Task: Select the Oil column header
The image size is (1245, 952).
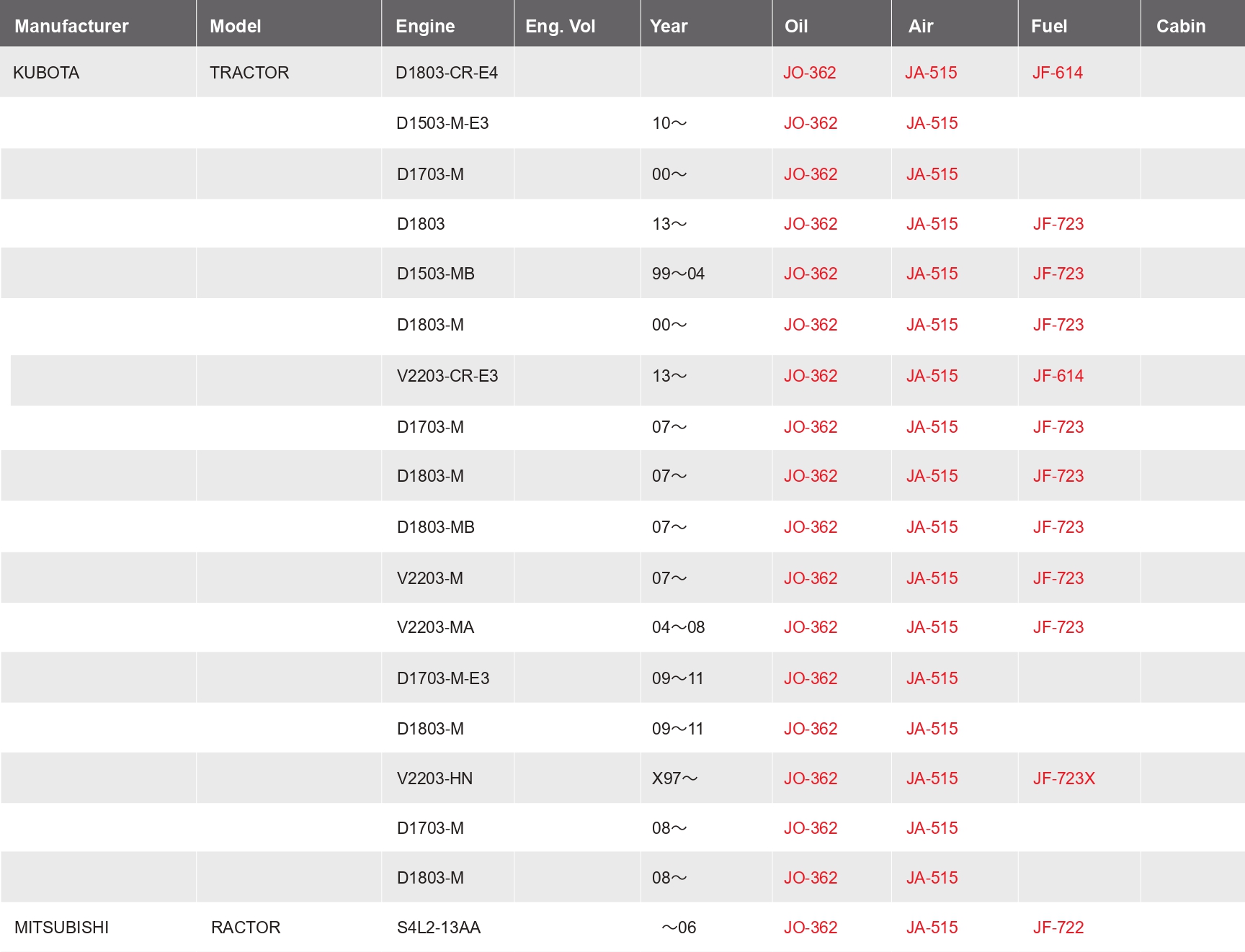Action: 796,27
